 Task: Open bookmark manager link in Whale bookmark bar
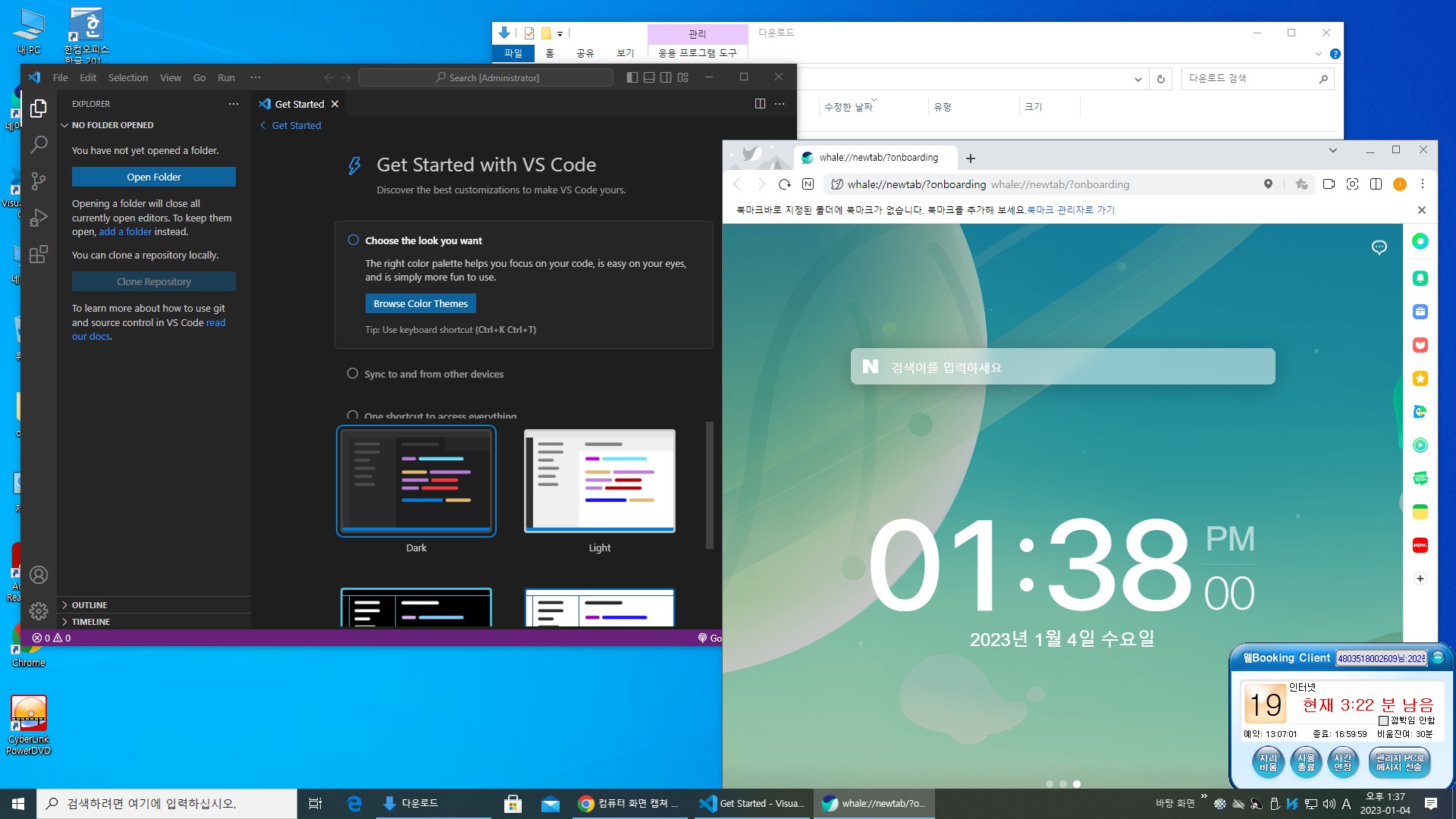point(1071,210)
